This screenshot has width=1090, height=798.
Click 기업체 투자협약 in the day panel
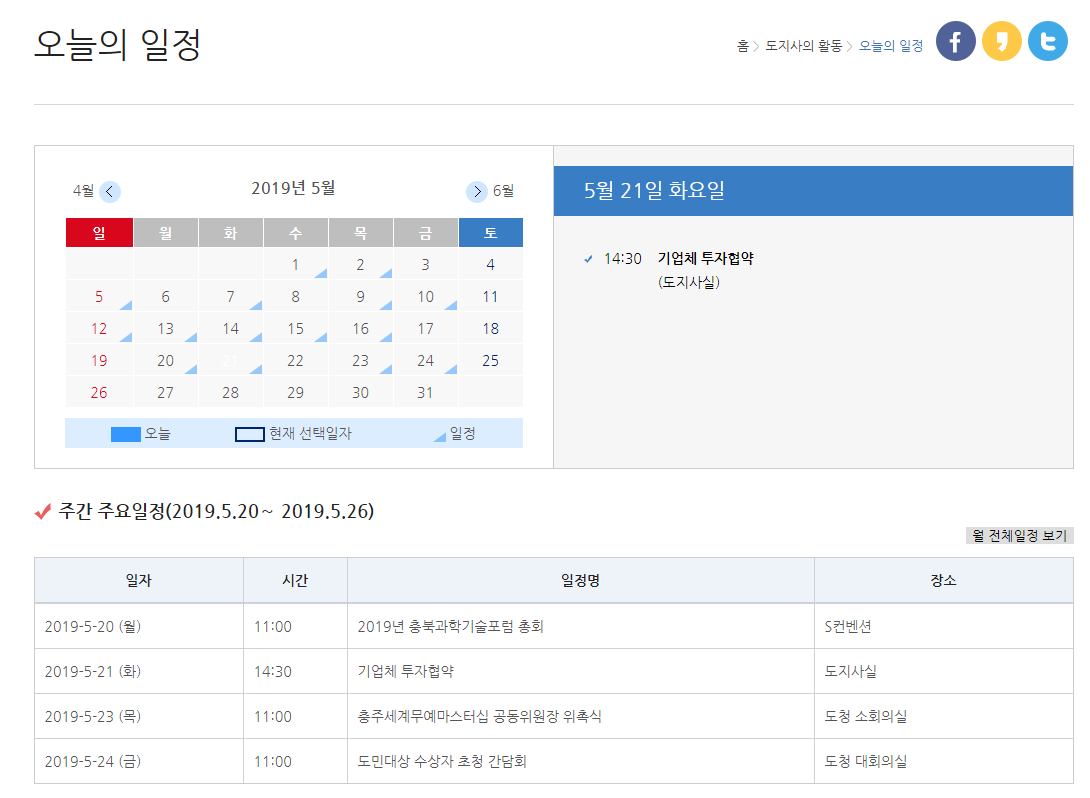705,258
